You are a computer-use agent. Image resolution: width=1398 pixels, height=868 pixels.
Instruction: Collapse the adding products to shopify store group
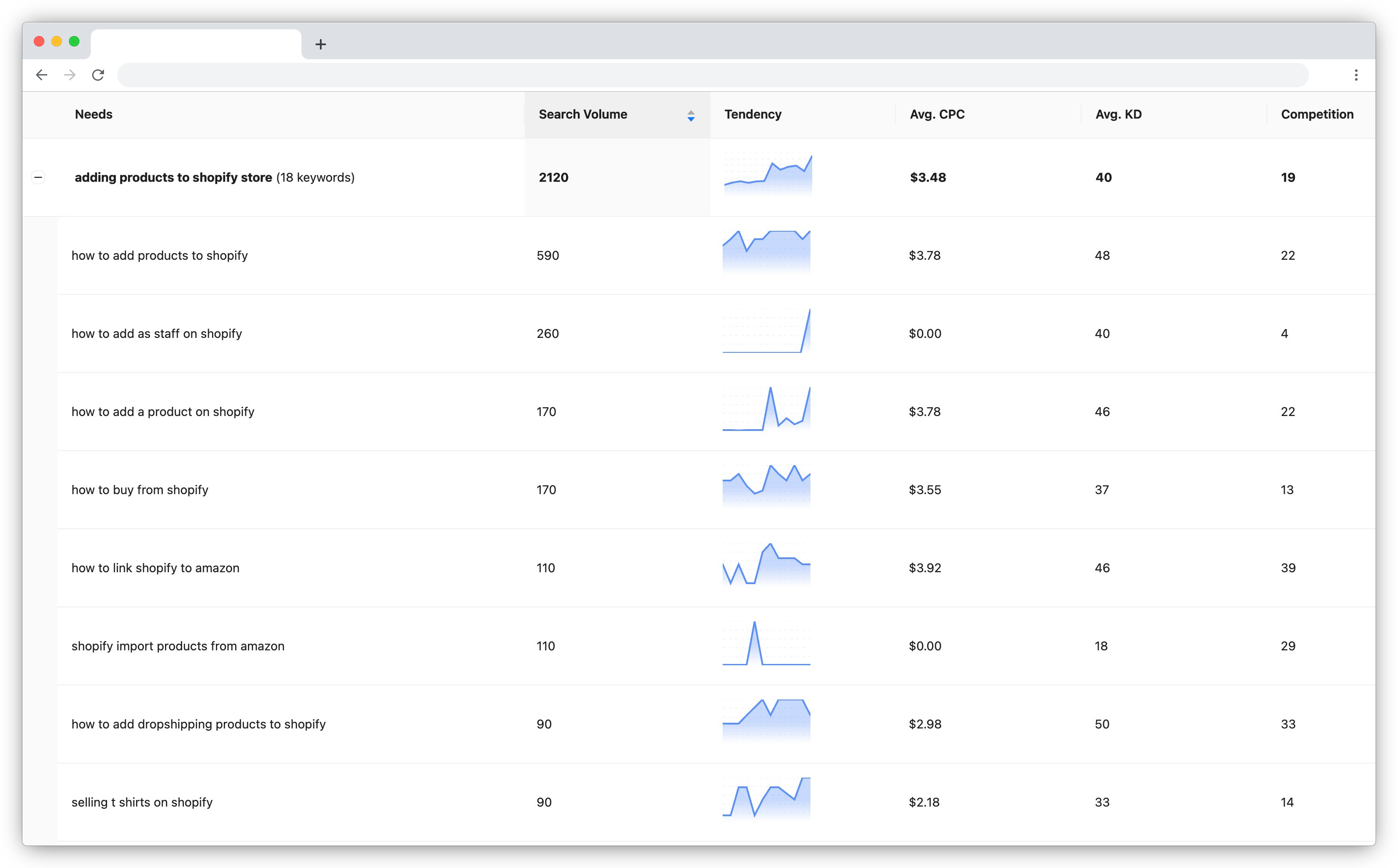pos(39,177)
